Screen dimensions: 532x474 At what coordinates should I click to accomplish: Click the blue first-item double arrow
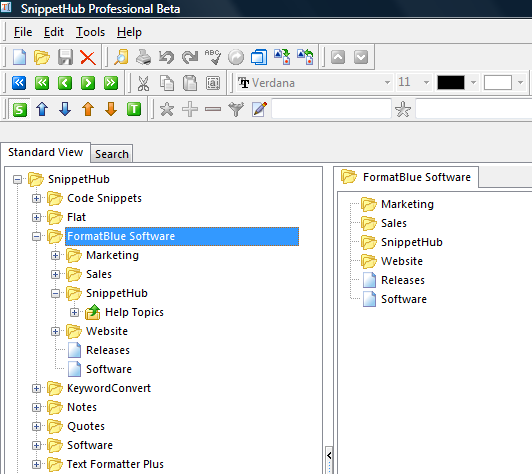19,83
